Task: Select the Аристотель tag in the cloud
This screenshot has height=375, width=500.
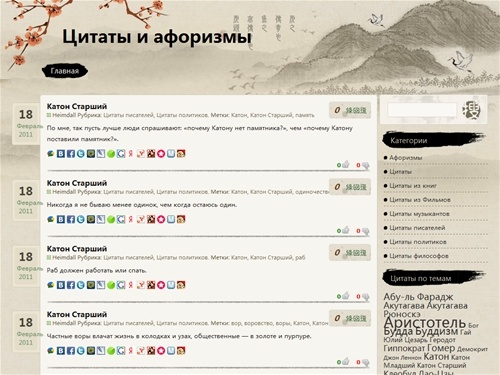Action: point(424,323)
